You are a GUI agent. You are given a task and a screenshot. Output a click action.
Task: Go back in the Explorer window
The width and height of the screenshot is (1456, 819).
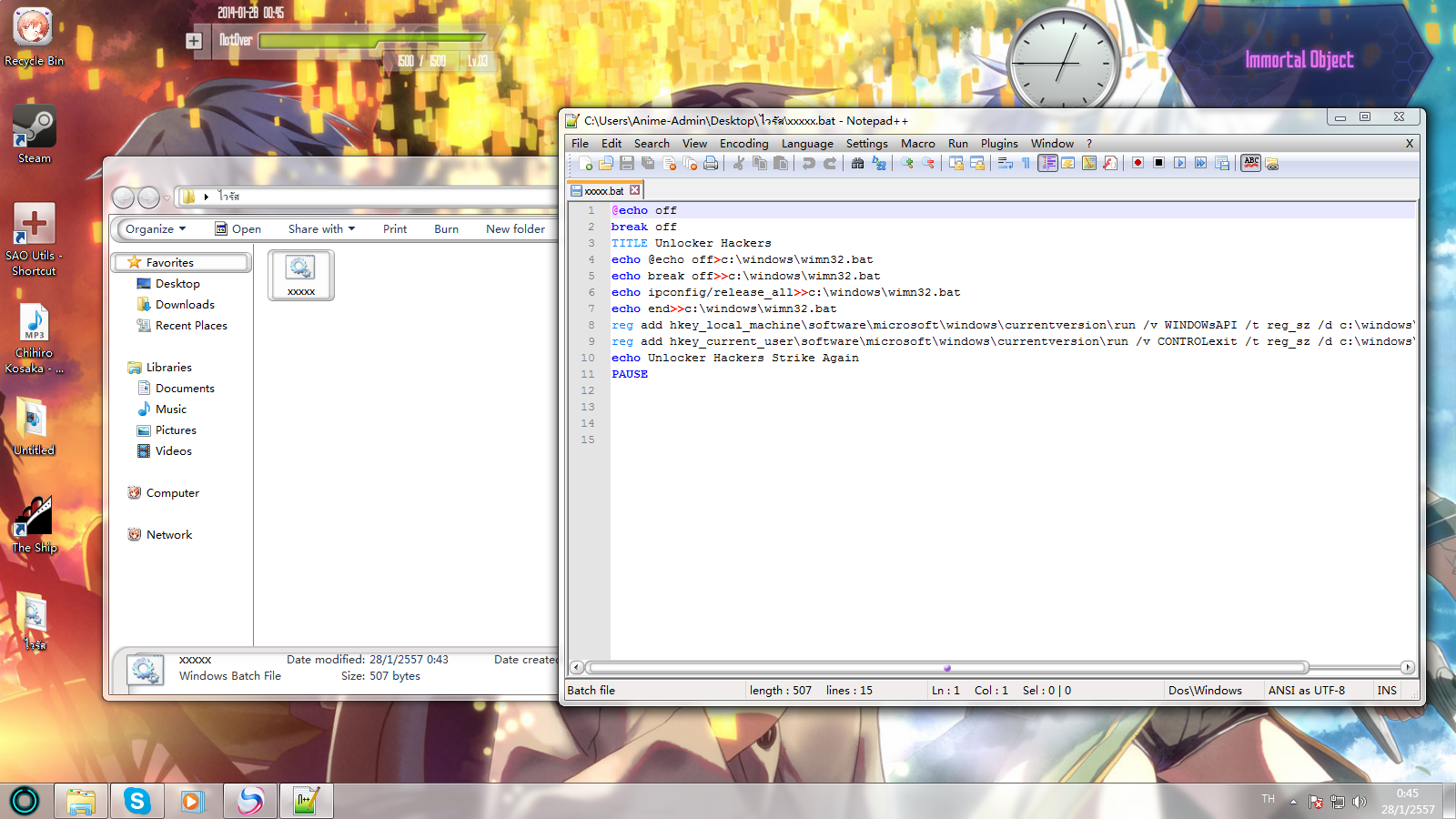(123, 197)
